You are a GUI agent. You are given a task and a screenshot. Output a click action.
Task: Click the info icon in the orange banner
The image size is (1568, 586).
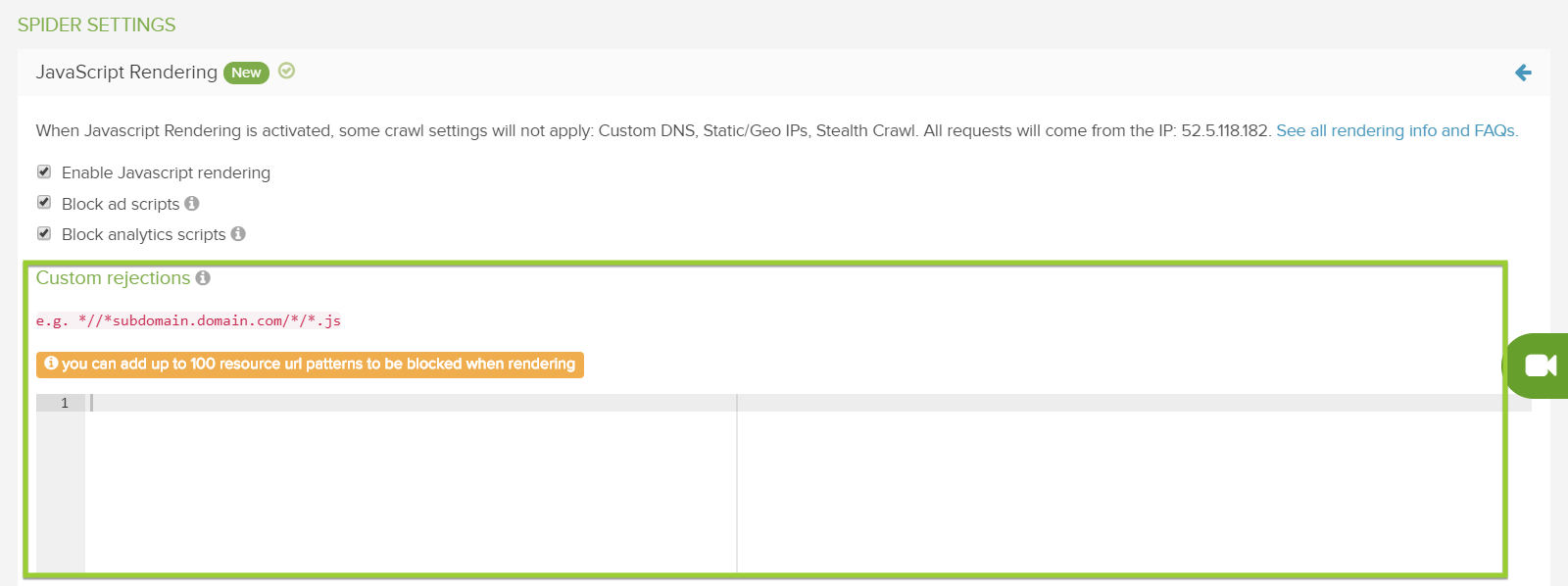click(51, 364)
